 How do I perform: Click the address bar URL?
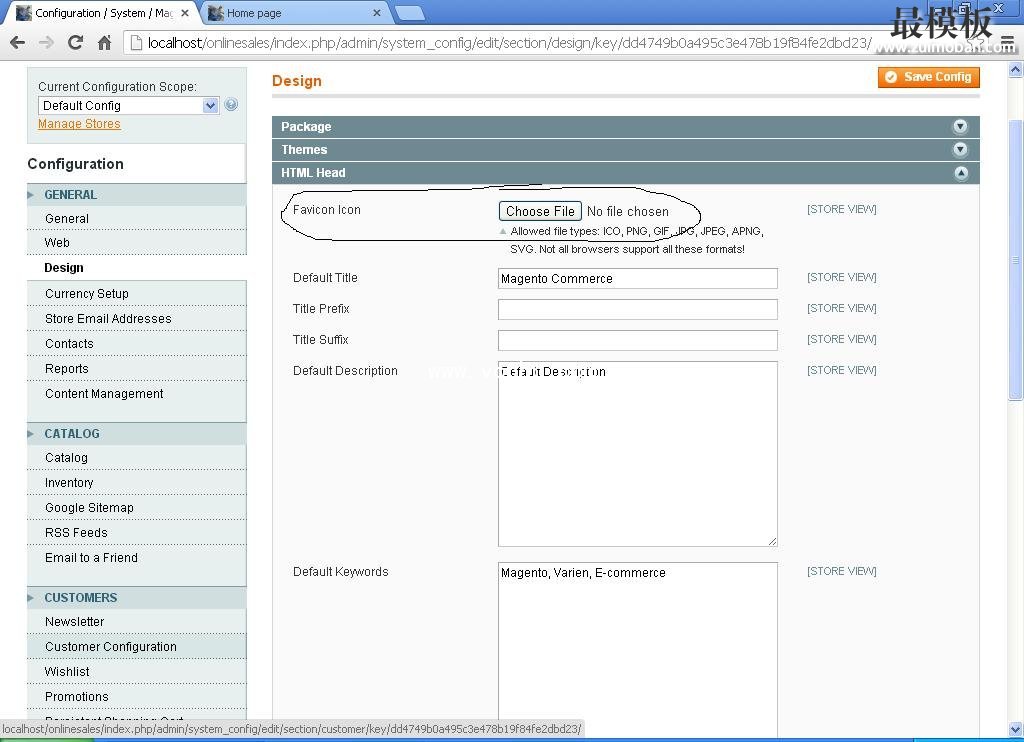509,43
